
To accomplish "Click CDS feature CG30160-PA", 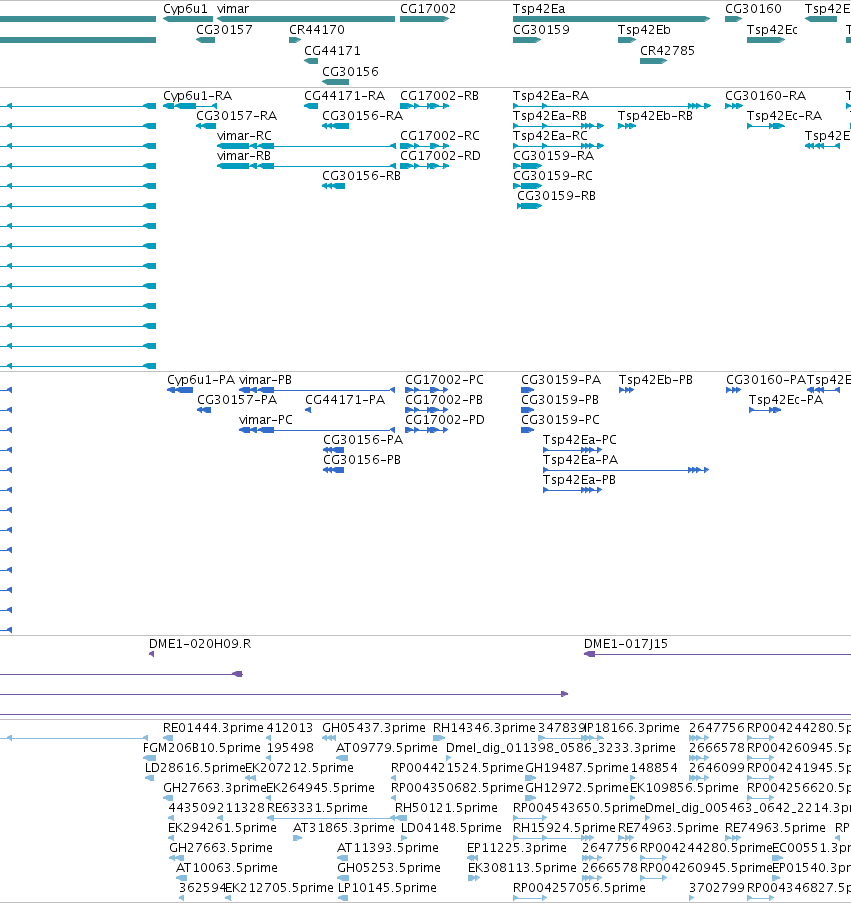I will [x=766, y=380].
